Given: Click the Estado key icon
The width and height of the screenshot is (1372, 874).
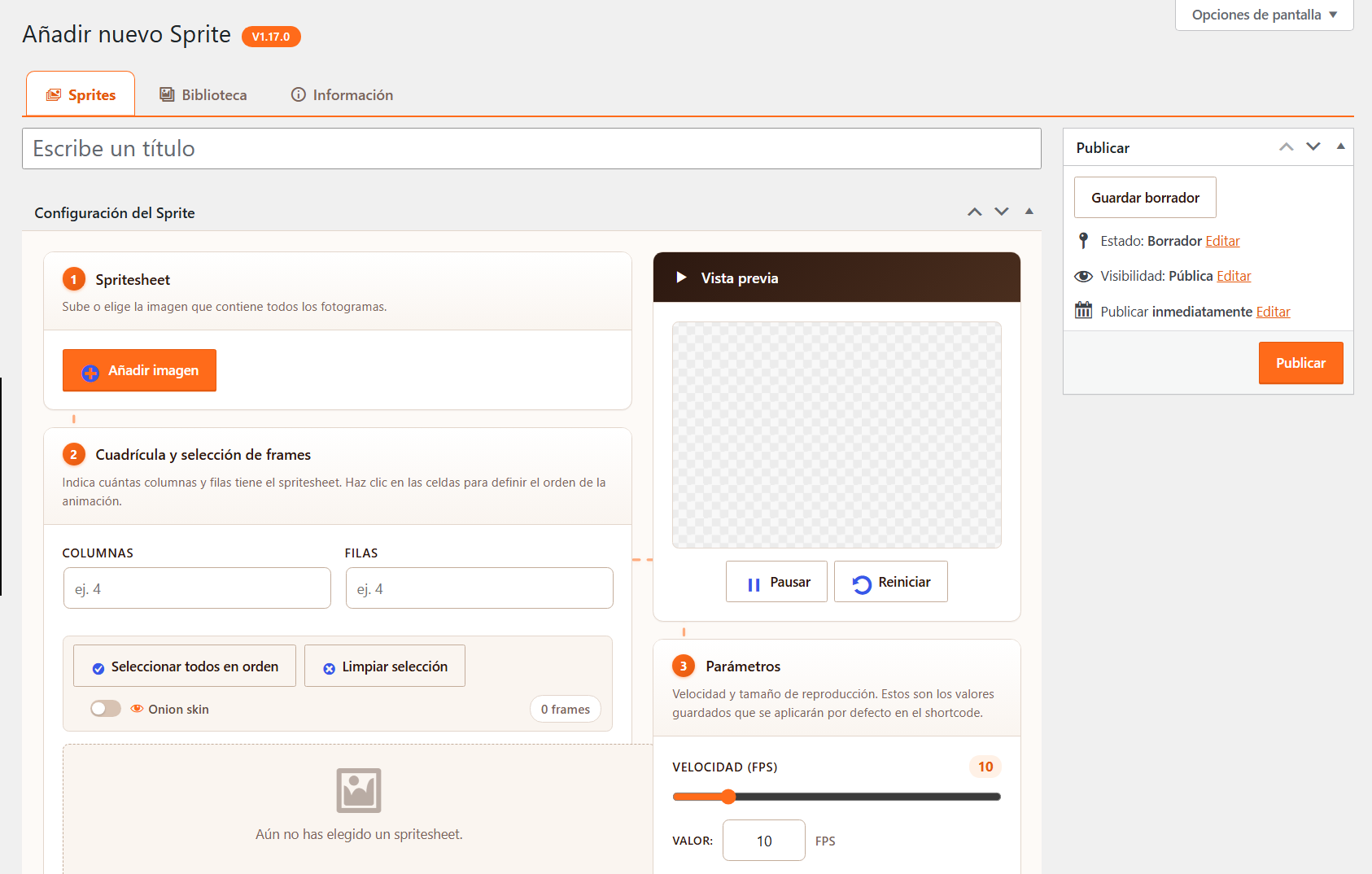Looking at the screenshot, I should point(1083,240).
